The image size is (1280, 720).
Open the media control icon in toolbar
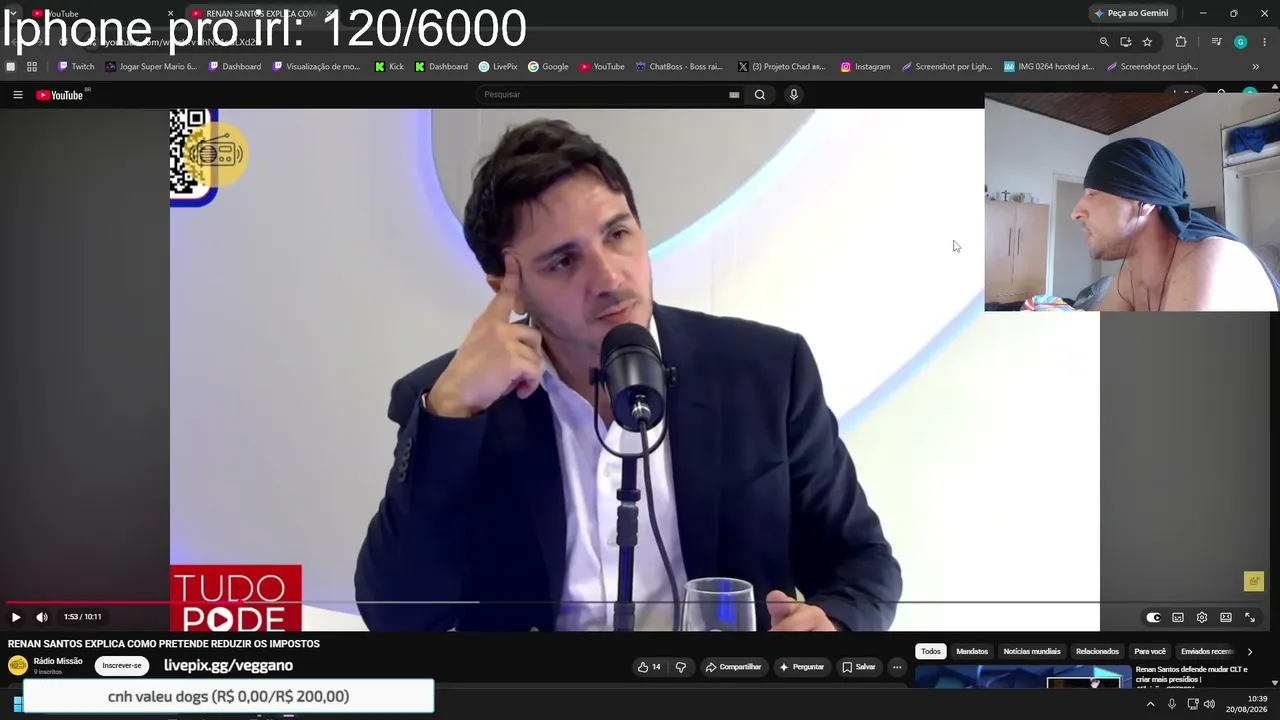[x=1216, y=42]
